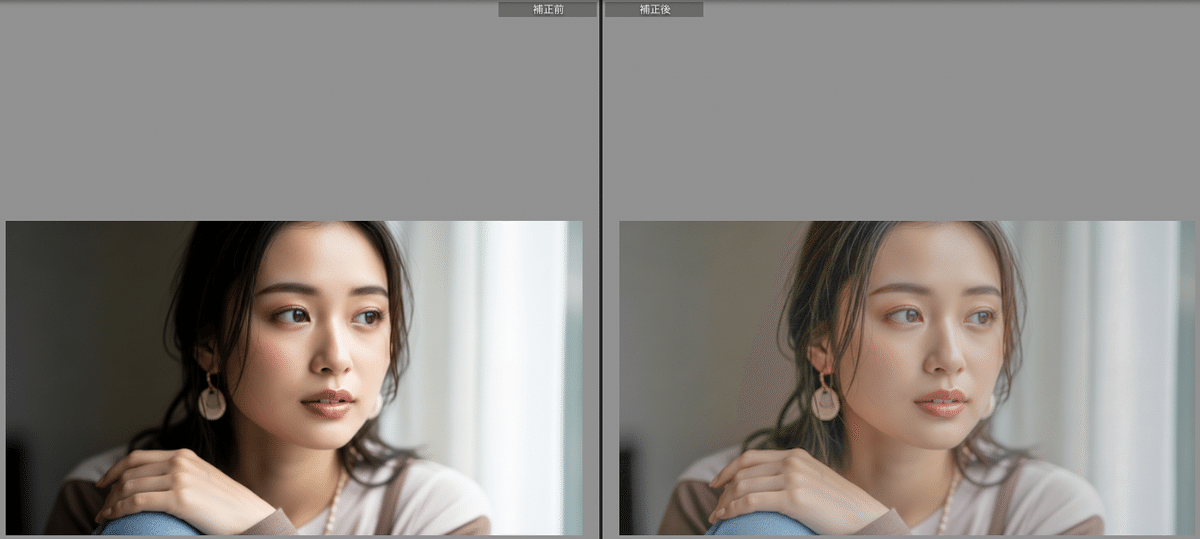
Task: Click the earring in the after photo
Action: (x=826, y=400)
